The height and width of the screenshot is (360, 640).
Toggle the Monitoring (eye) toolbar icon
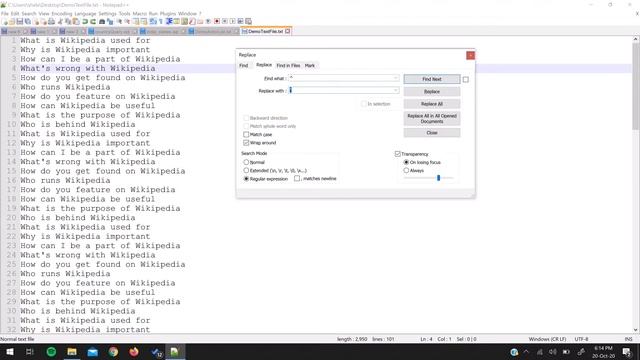(x=208, y=21)
